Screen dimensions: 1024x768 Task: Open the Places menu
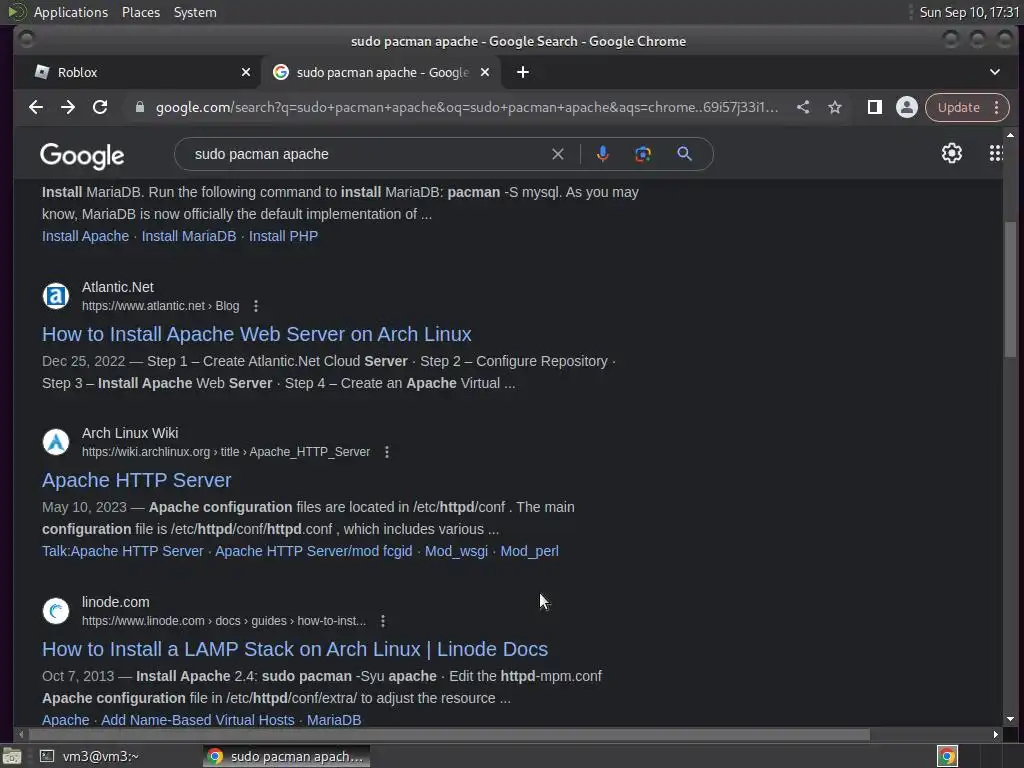[140, 12]
